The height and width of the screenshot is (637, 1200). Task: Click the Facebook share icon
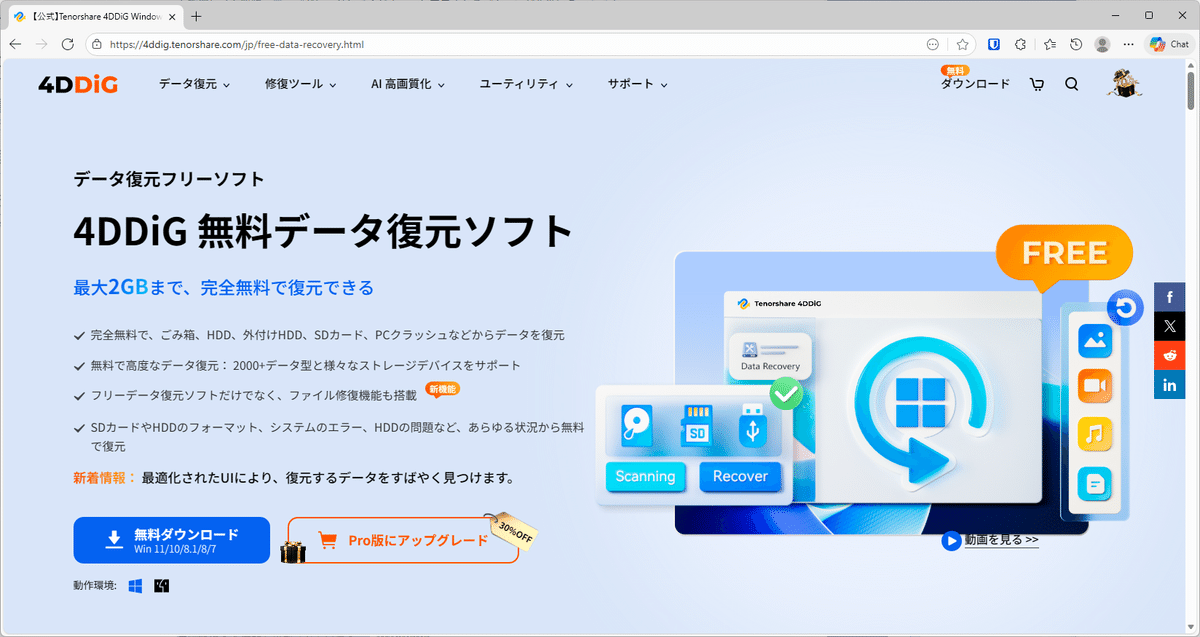[1169, 296]
